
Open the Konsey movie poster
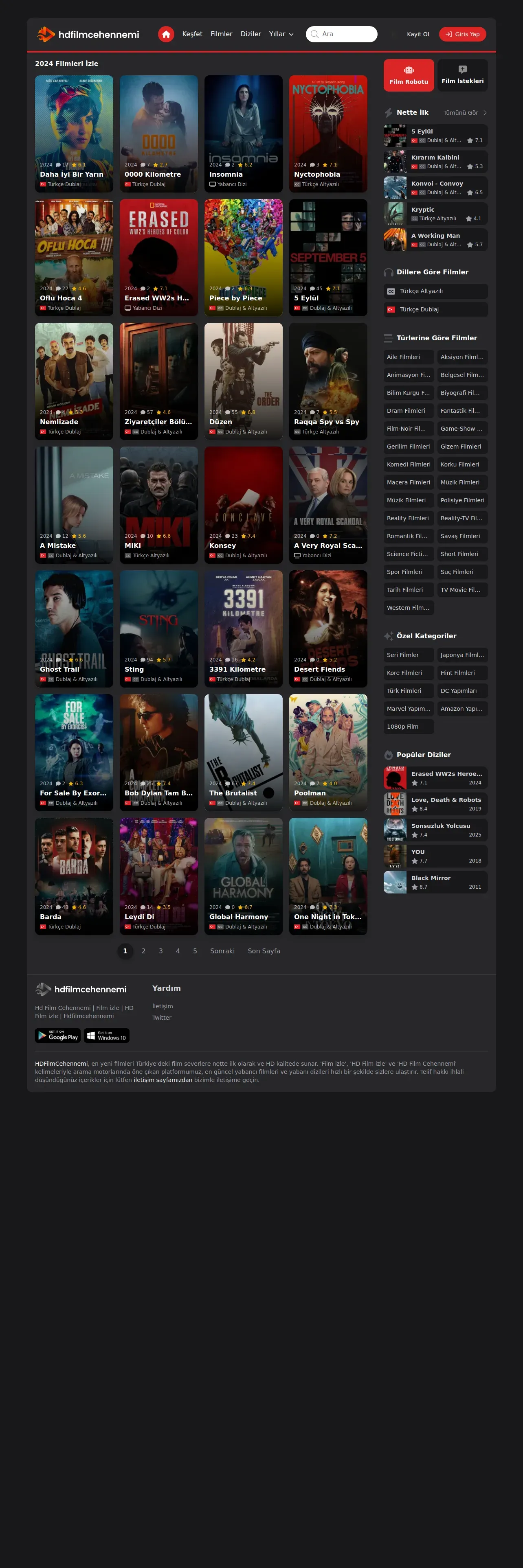(244, 505)
